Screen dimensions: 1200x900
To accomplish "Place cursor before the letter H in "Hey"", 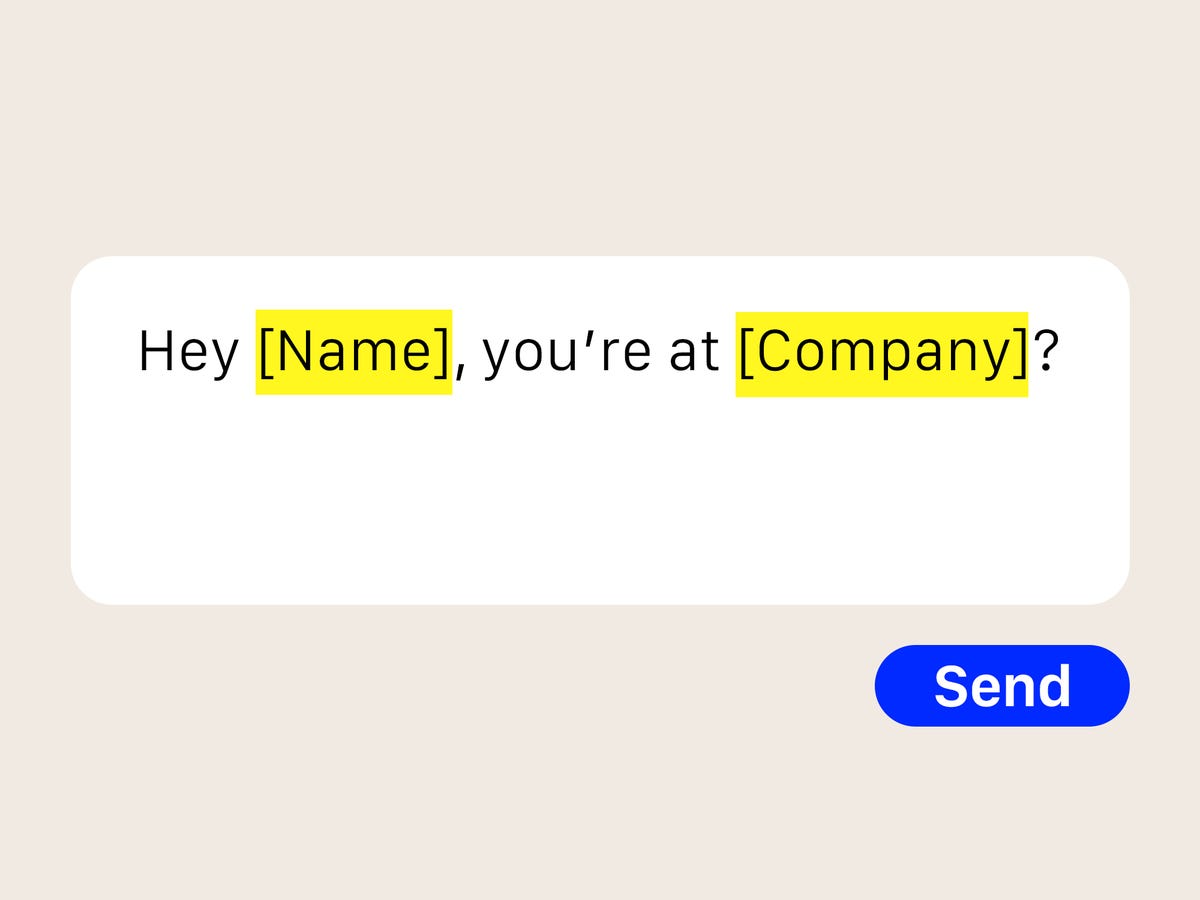I will tap(139, 352).
